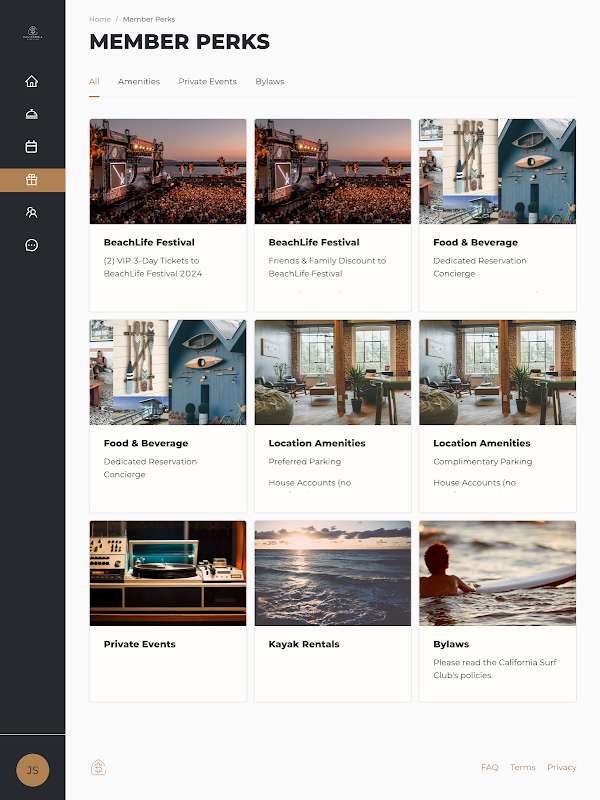This screenshot has width=600, height=800.
Task: Open the Kayak Rentals ocean image
Action: tap(333, 573)
